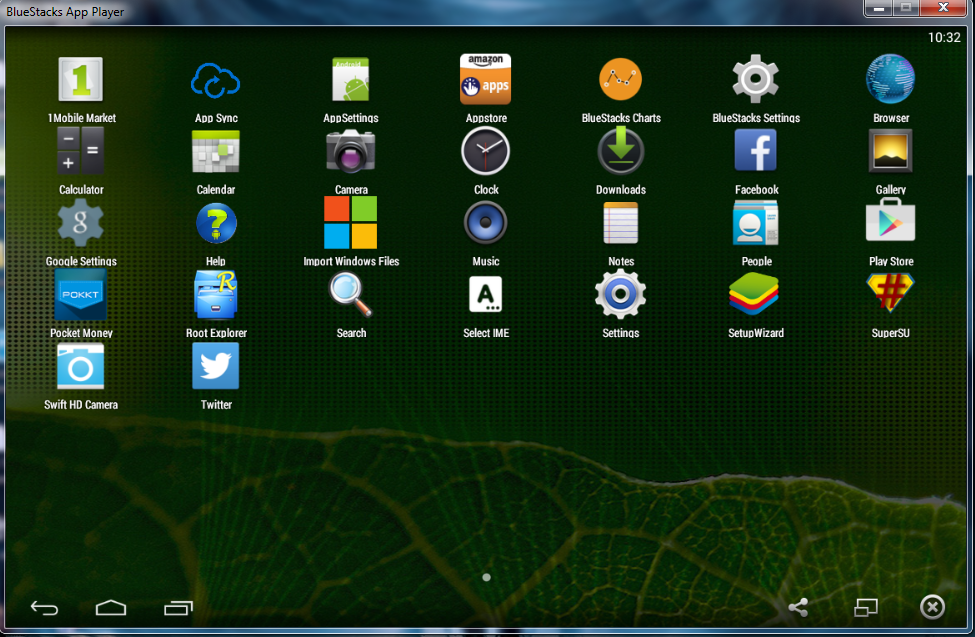Launch BlueStacks Charts app
975x637 pixels.
621,79
